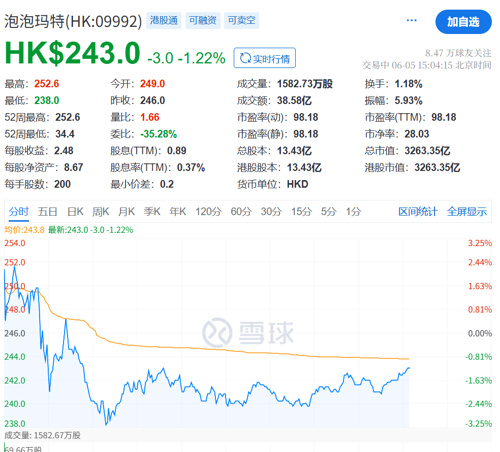
Task: Click the 可融资 tag
Action: [203, 21]
